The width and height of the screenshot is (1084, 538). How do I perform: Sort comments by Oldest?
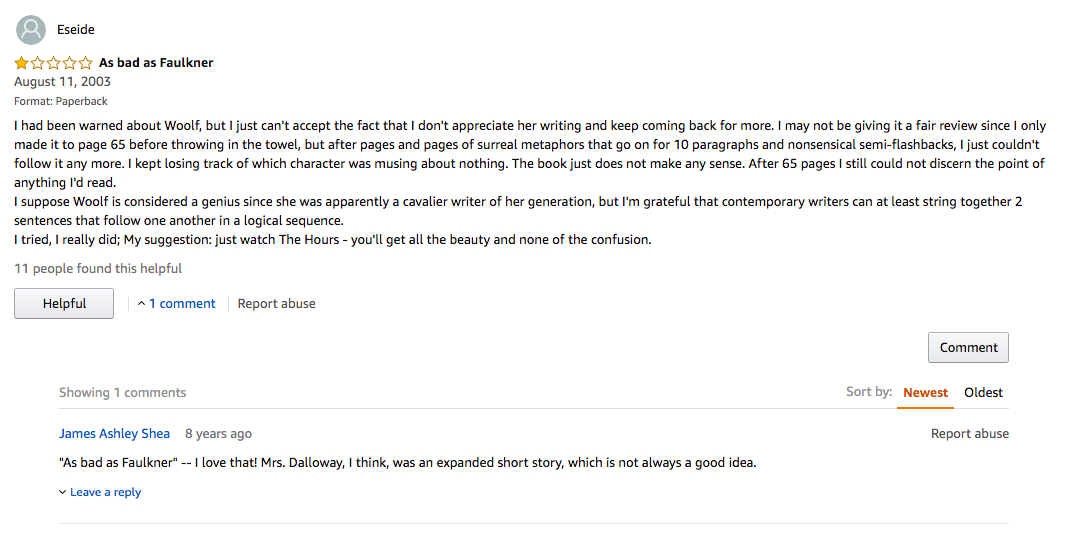coord(983,393)
